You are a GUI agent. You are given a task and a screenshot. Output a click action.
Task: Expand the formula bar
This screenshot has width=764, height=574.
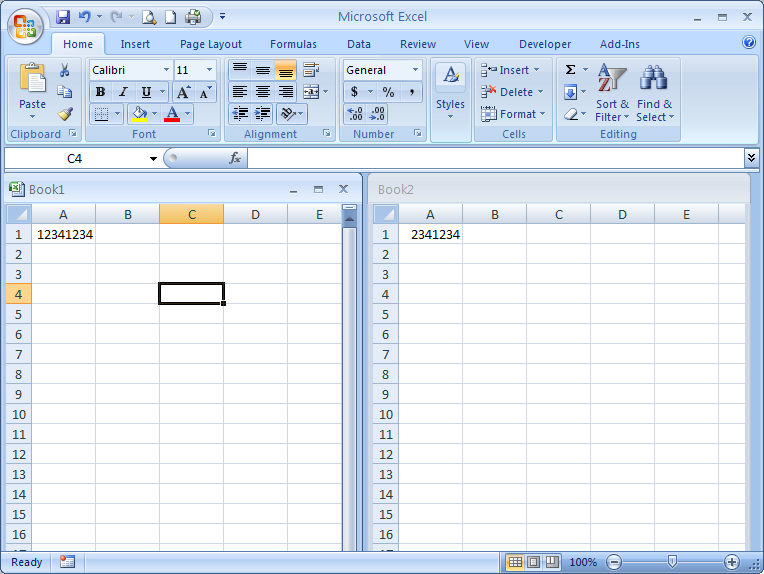[751, 158]
